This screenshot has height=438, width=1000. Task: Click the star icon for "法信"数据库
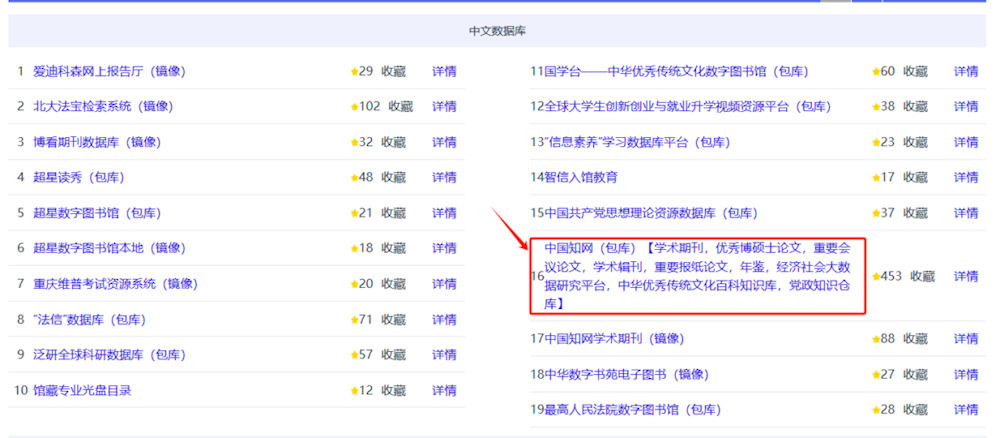coord(354,320)
